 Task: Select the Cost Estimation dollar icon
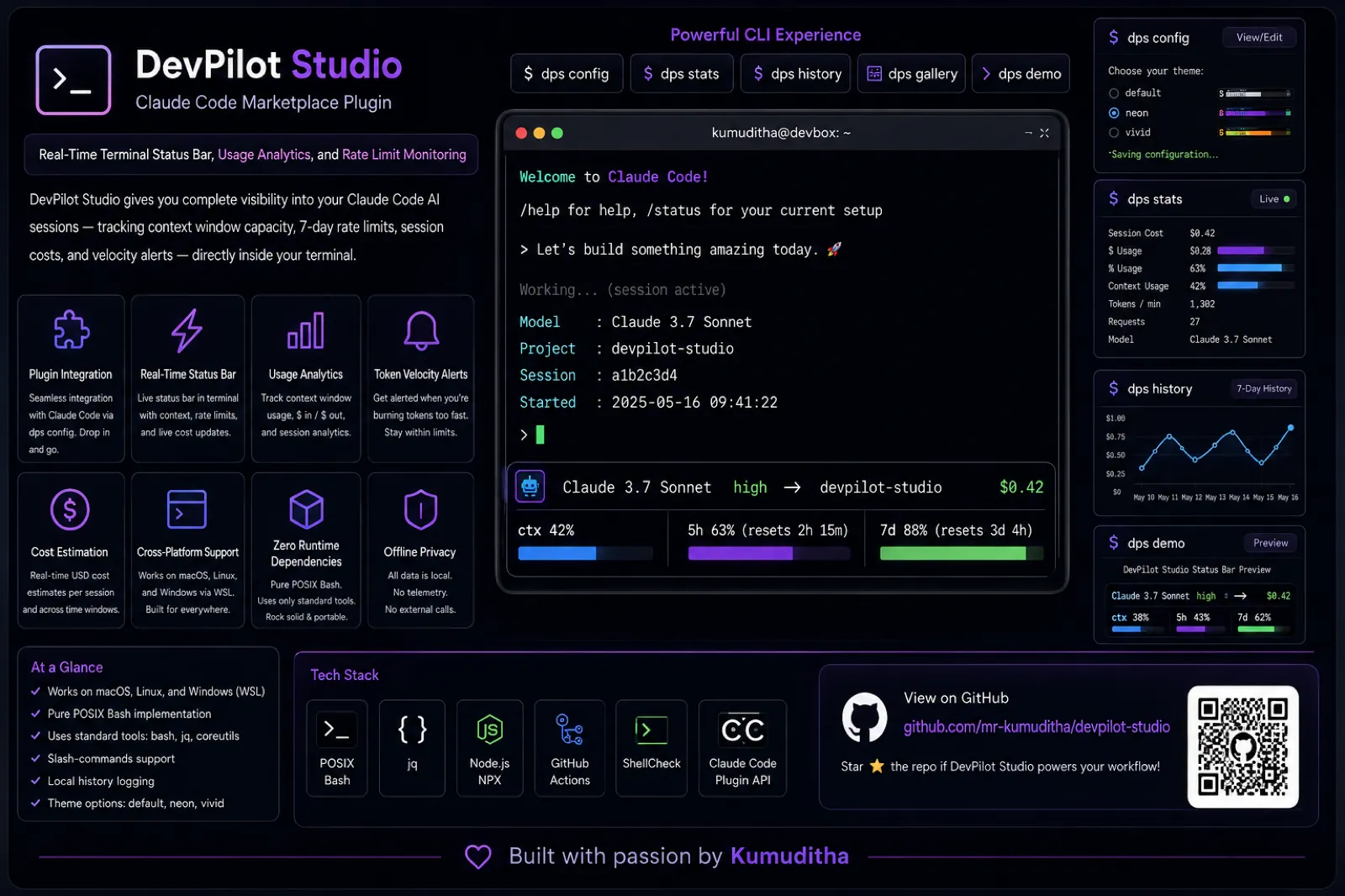point(70,509)
